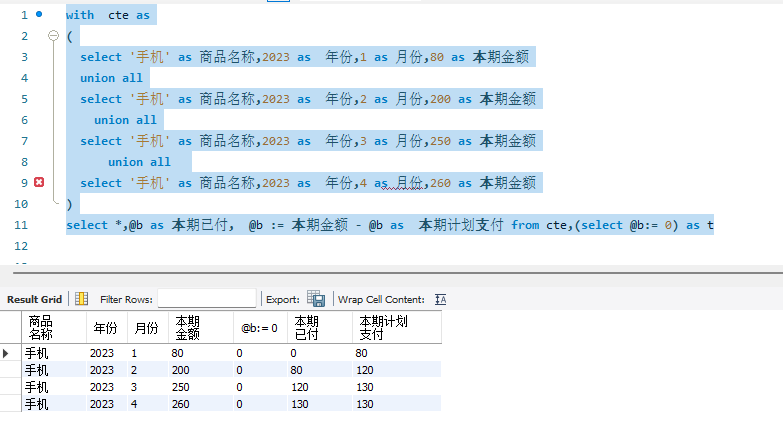783x441 pixels.
Task: Click the 商品名称 column header
Action: click(54, 328)
